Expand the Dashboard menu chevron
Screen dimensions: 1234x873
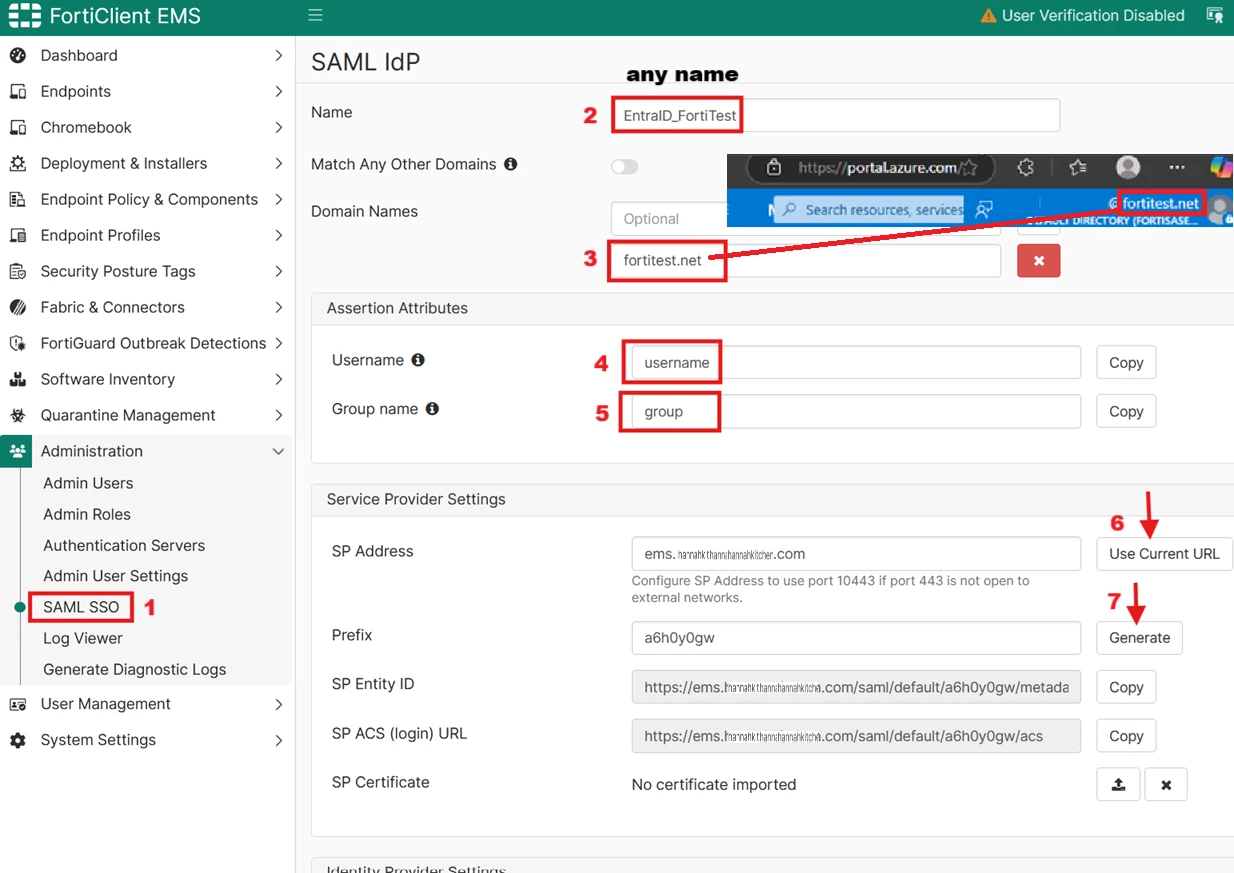(278, 56)
